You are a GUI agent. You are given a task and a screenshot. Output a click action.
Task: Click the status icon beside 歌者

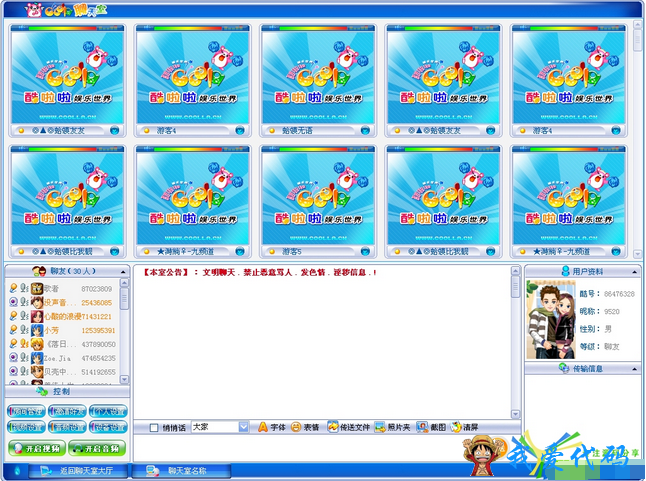pyautogui.click(x=13, y=288)
